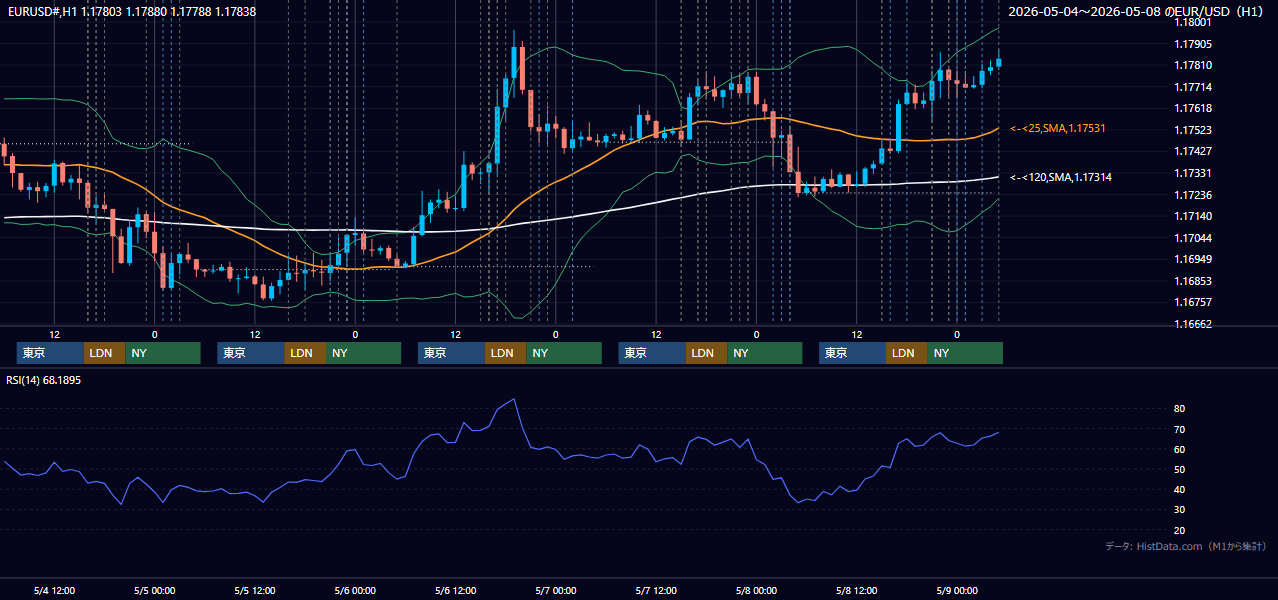The image size is (1278, 600).
Task: Select the NY session block above 5/5 00:00
Action: point(162,353)
